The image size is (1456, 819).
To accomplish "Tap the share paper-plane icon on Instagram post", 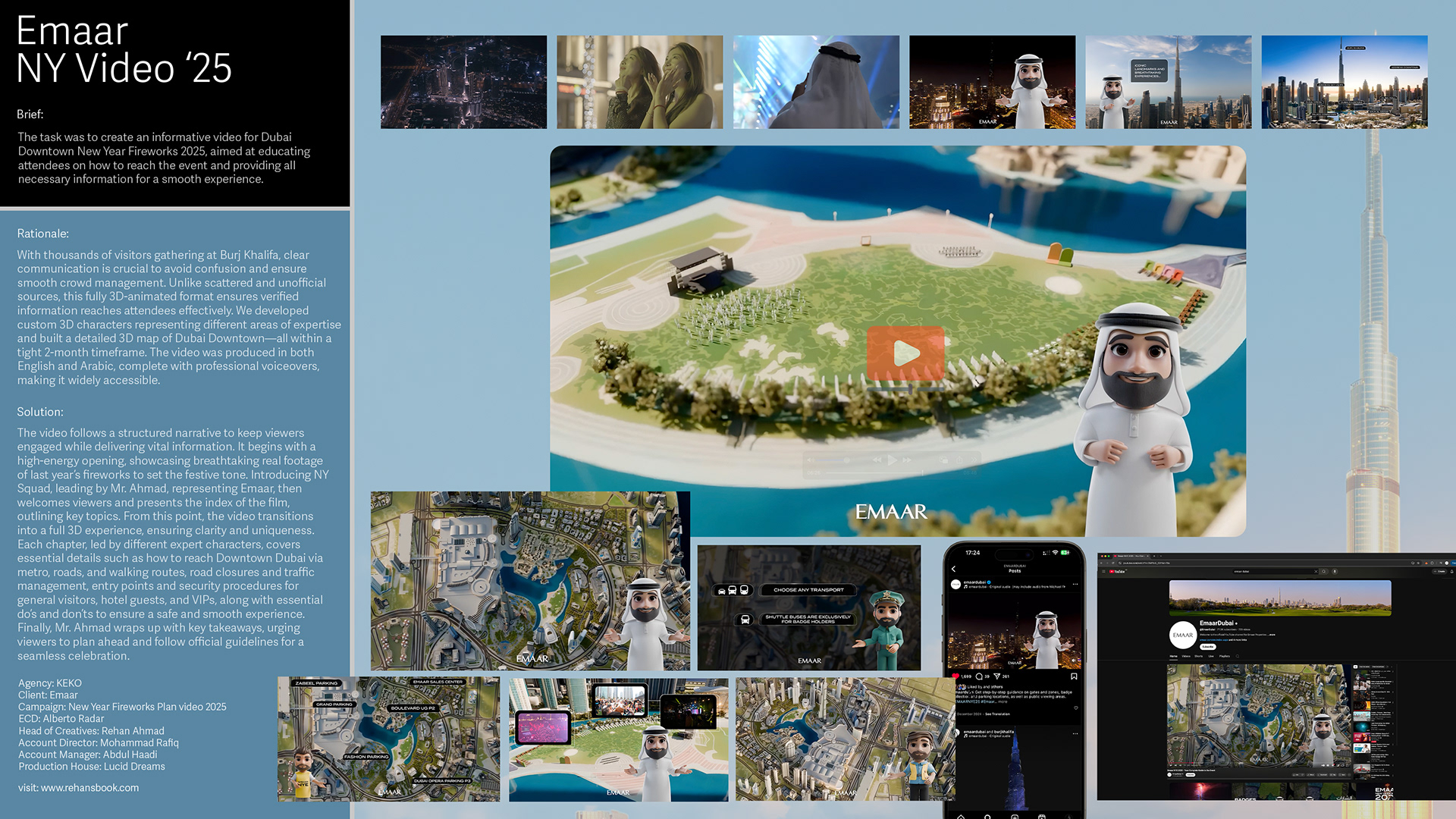I will tap(997, 676).
